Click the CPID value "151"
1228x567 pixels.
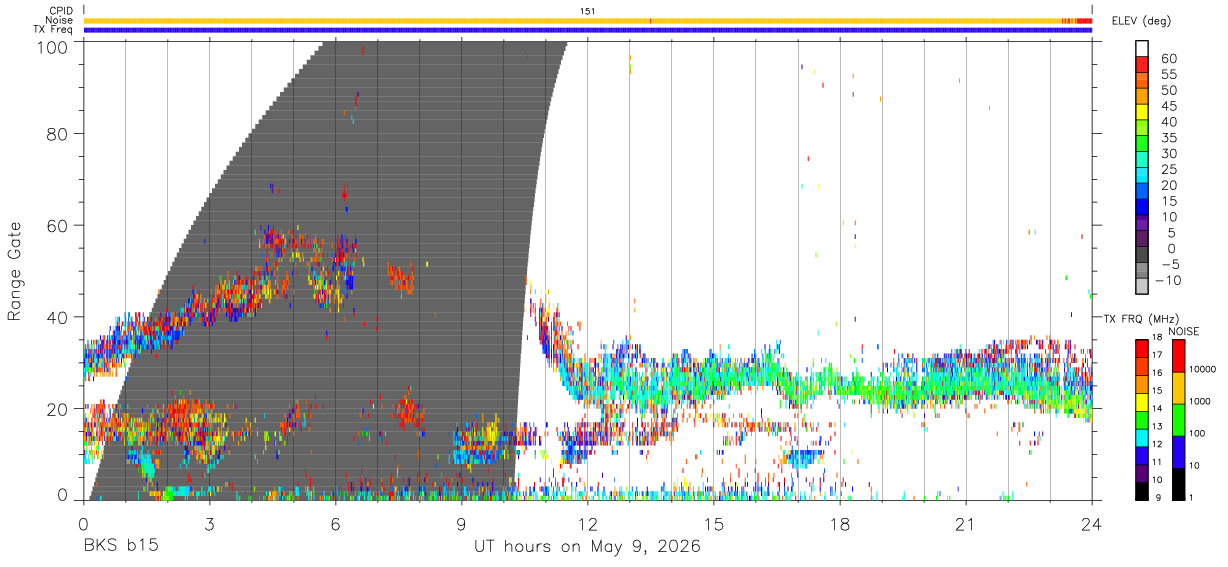[588, 11]
